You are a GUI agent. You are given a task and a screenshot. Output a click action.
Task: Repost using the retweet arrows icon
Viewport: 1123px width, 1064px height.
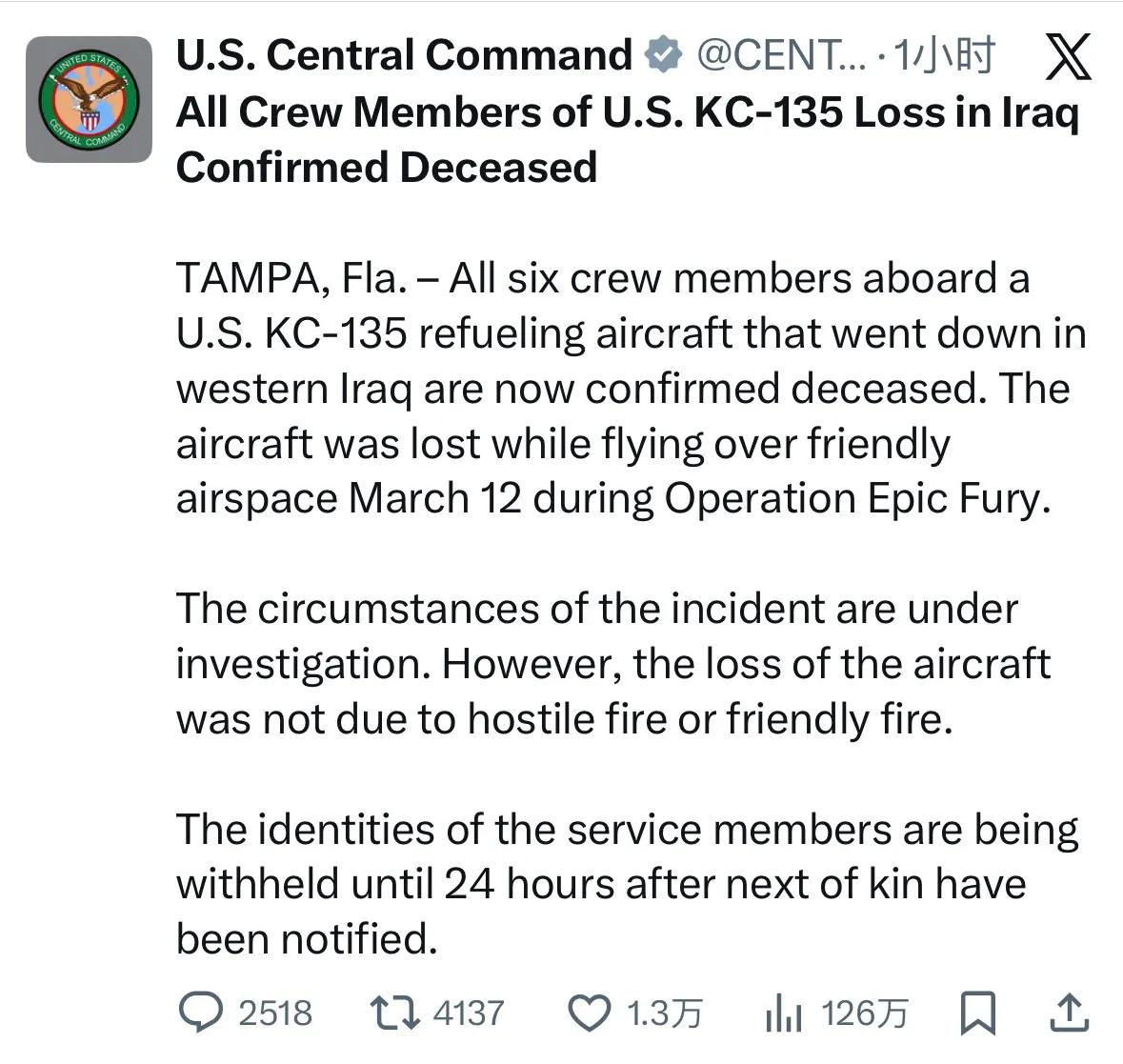pos(394,1013)
